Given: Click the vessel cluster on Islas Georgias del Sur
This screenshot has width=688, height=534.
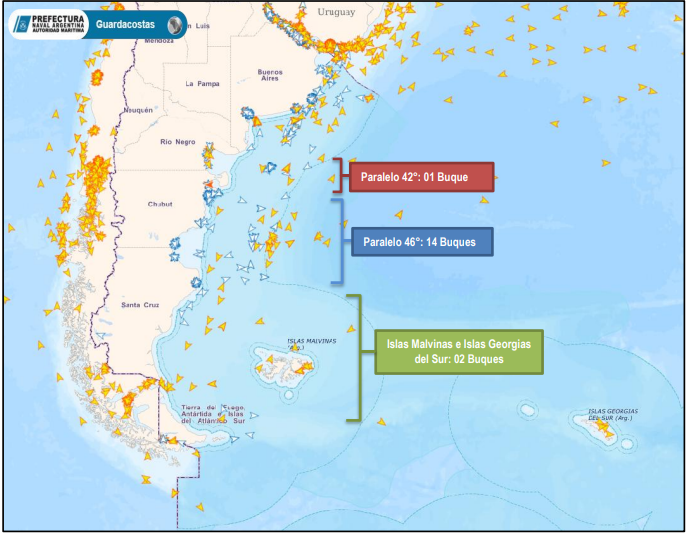Looking at the screenshot, I should [606, 429].
